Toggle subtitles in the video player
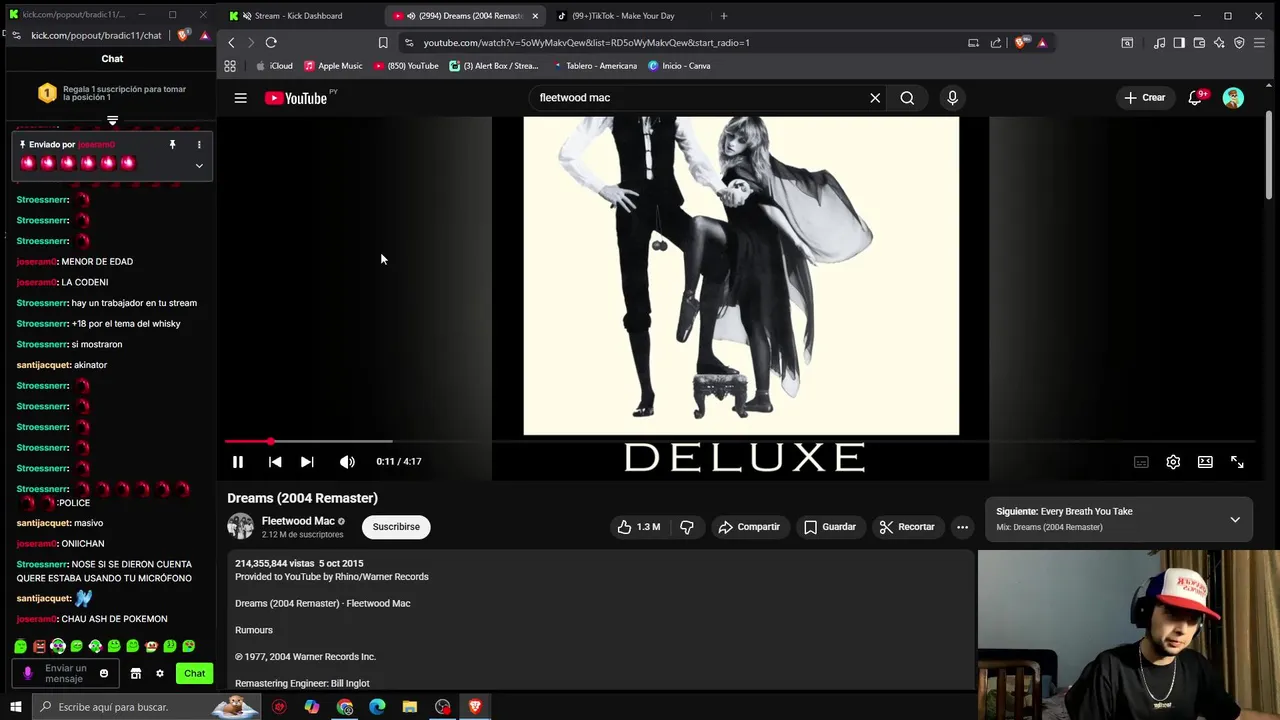 pyautogui.click(x=1141, y=462)
